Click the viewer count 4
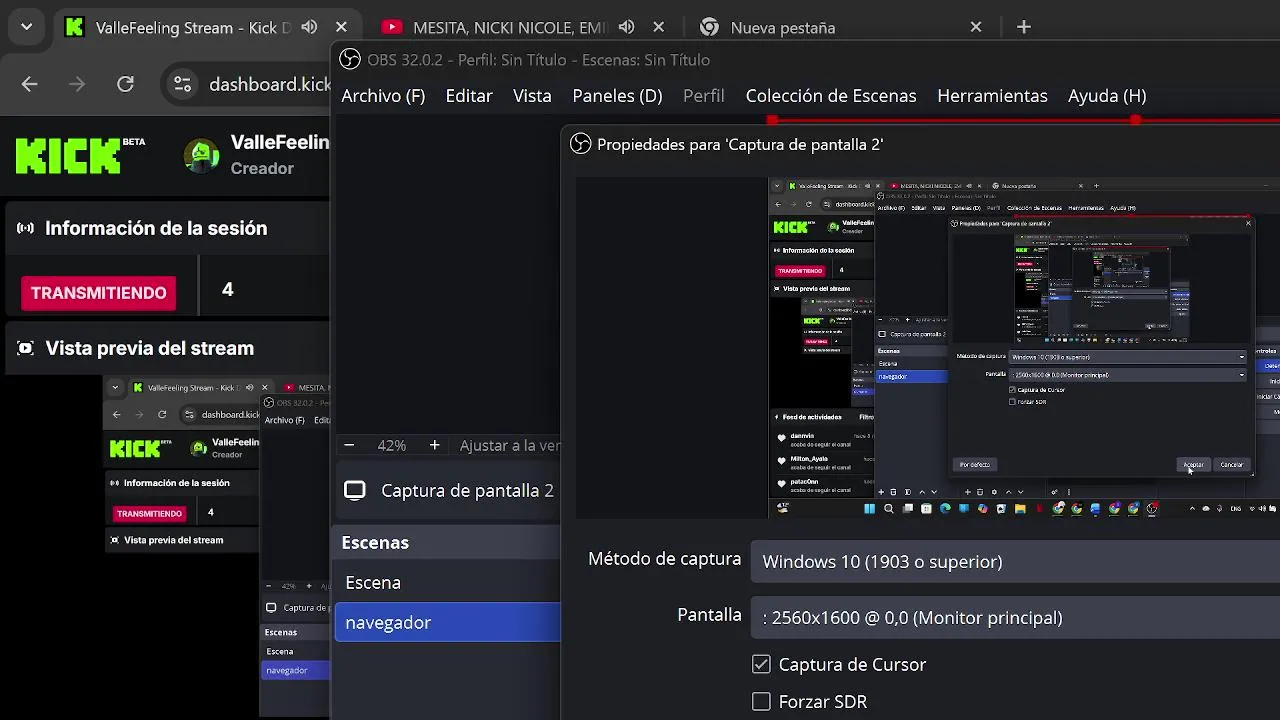Image resolution: width=1280 pixels, height=720 pixels. click(227, 290)
